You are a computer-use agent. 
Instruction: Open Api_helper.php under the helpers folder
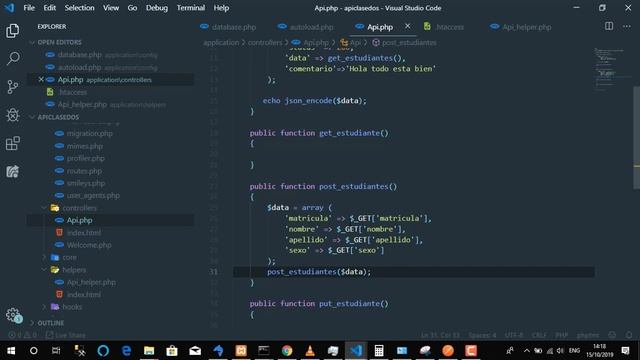[91, 282]
